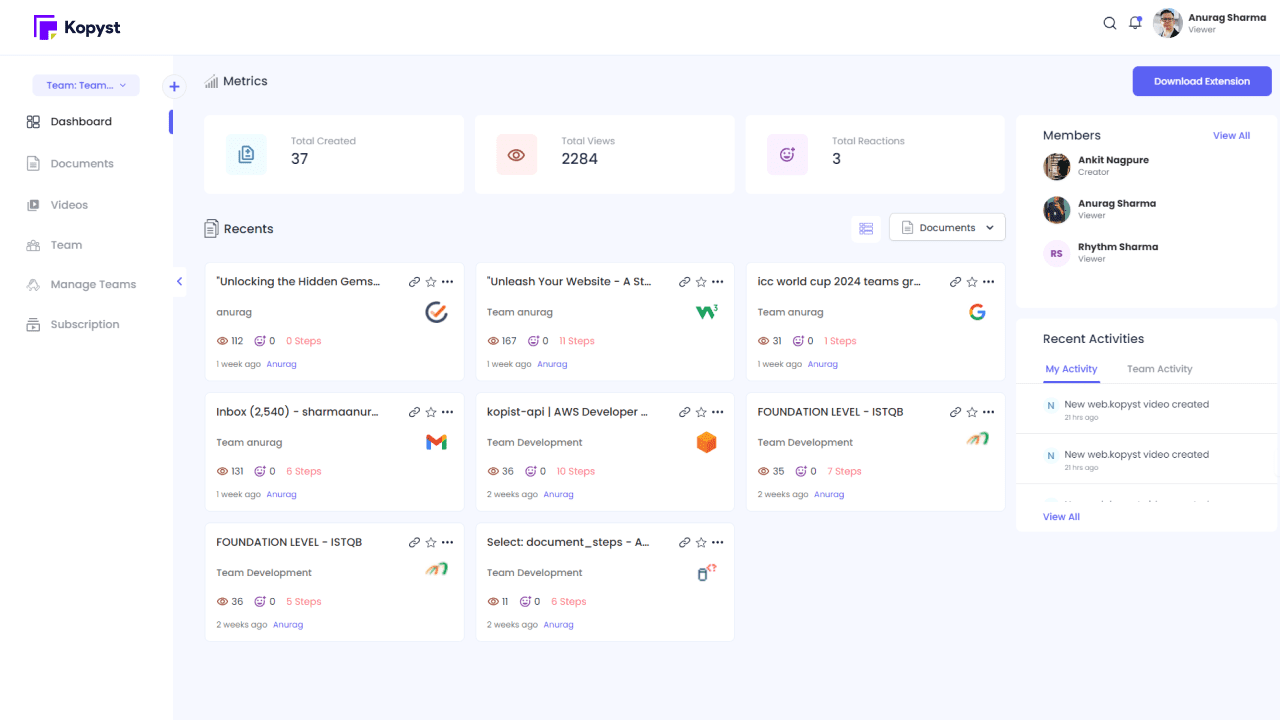Switch to Team Activity tab
This screenshot has height=720, width=1280.
point(1159,369)
